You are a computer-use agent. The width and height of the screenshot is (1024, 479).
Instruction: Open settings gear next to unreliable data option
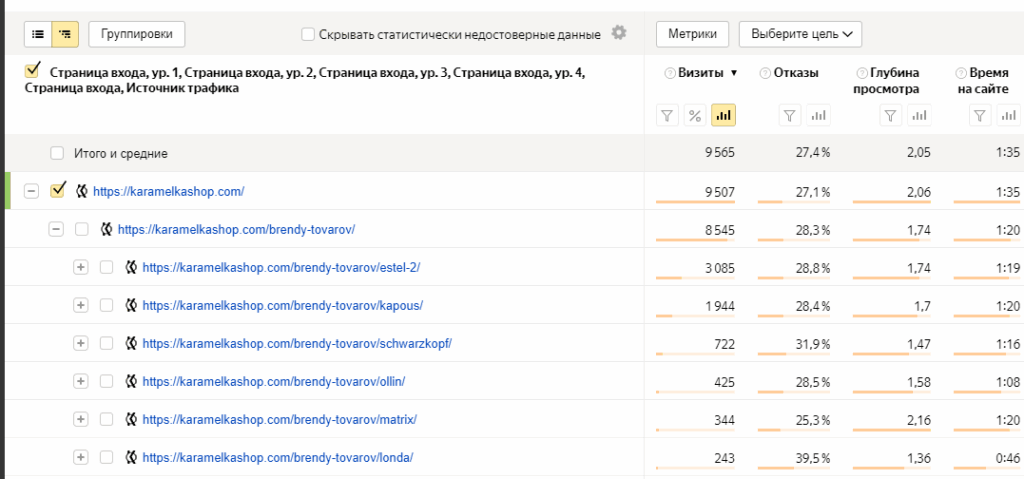619,33
